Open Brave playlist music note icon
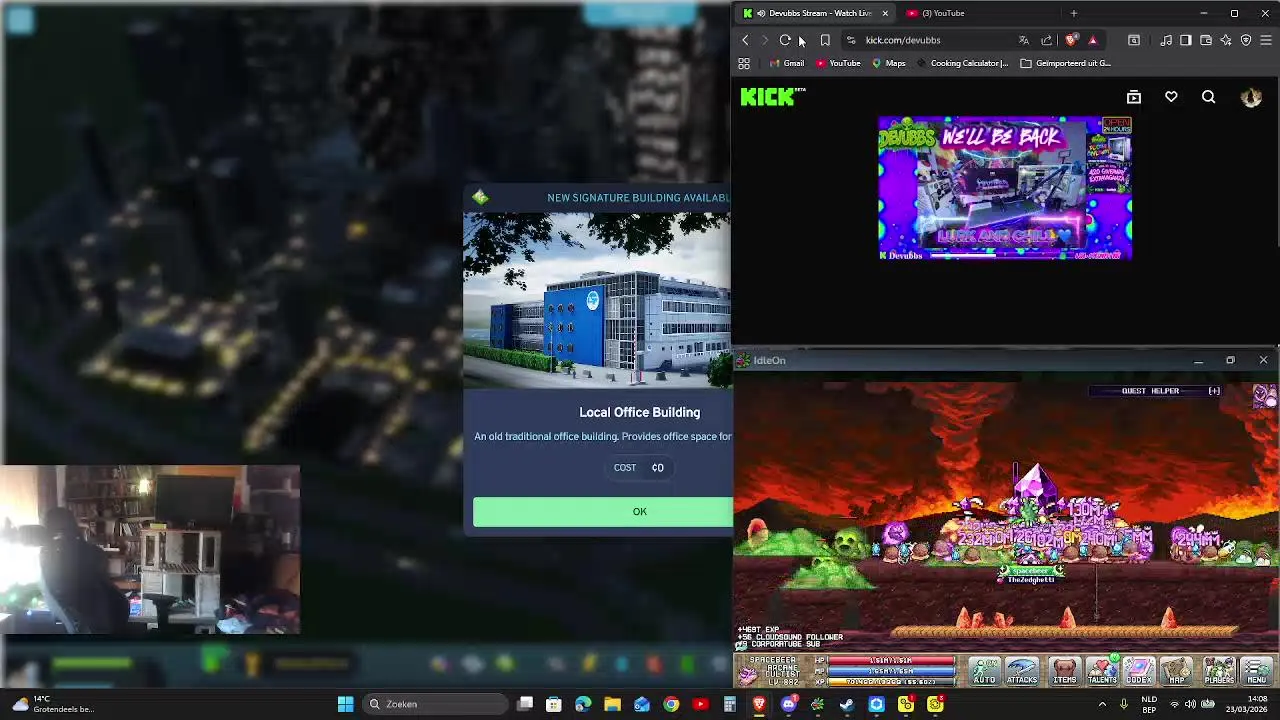 coord(1166,40)
